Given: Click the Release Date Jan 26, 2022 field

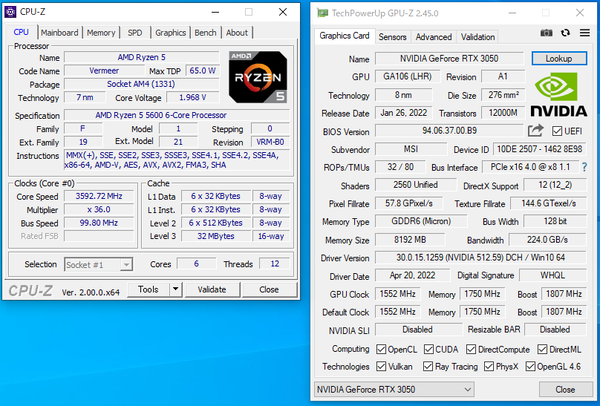Looking at the screenshot, I should pos(404,113).
